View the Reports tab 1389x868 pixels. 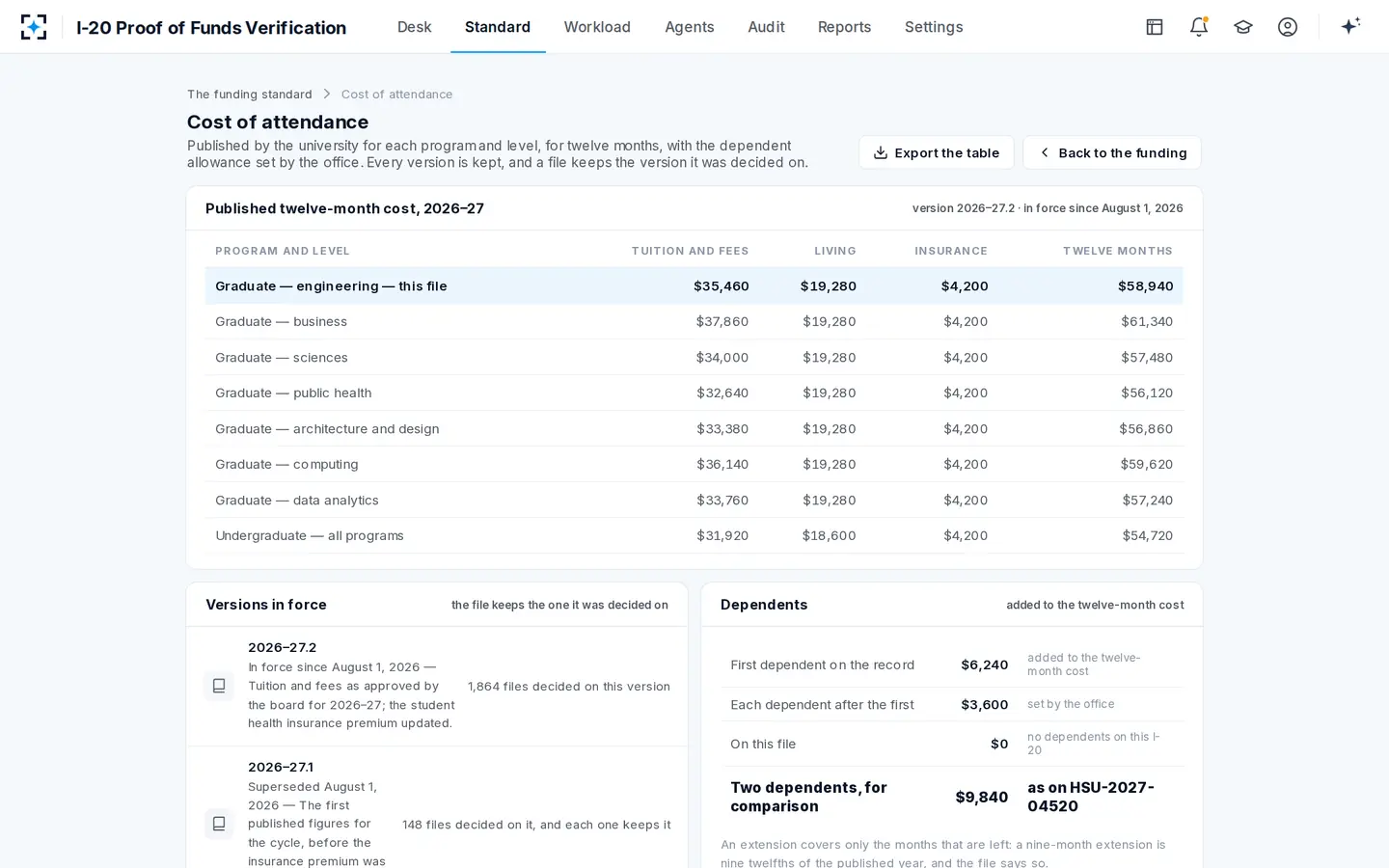[844, 27]
